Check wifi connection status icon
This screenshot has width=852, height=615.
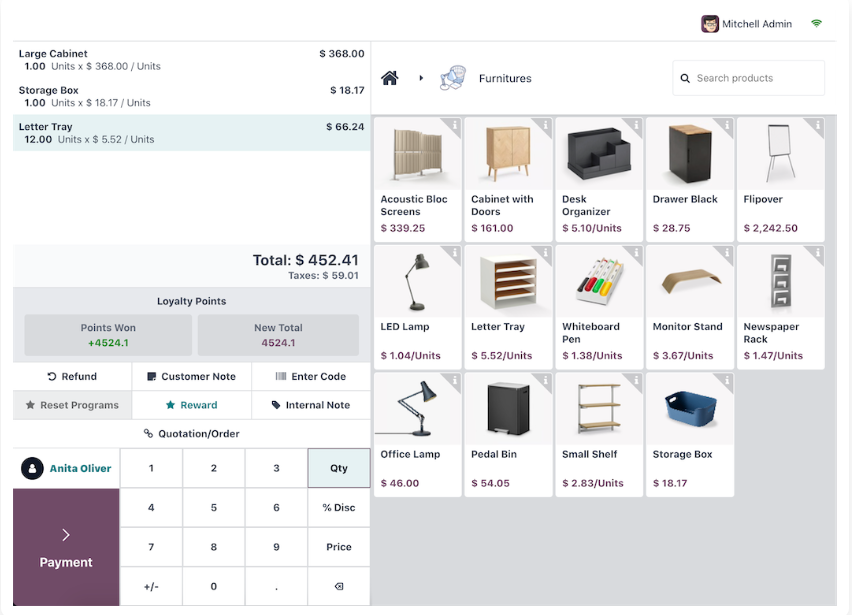pos(816,23)
